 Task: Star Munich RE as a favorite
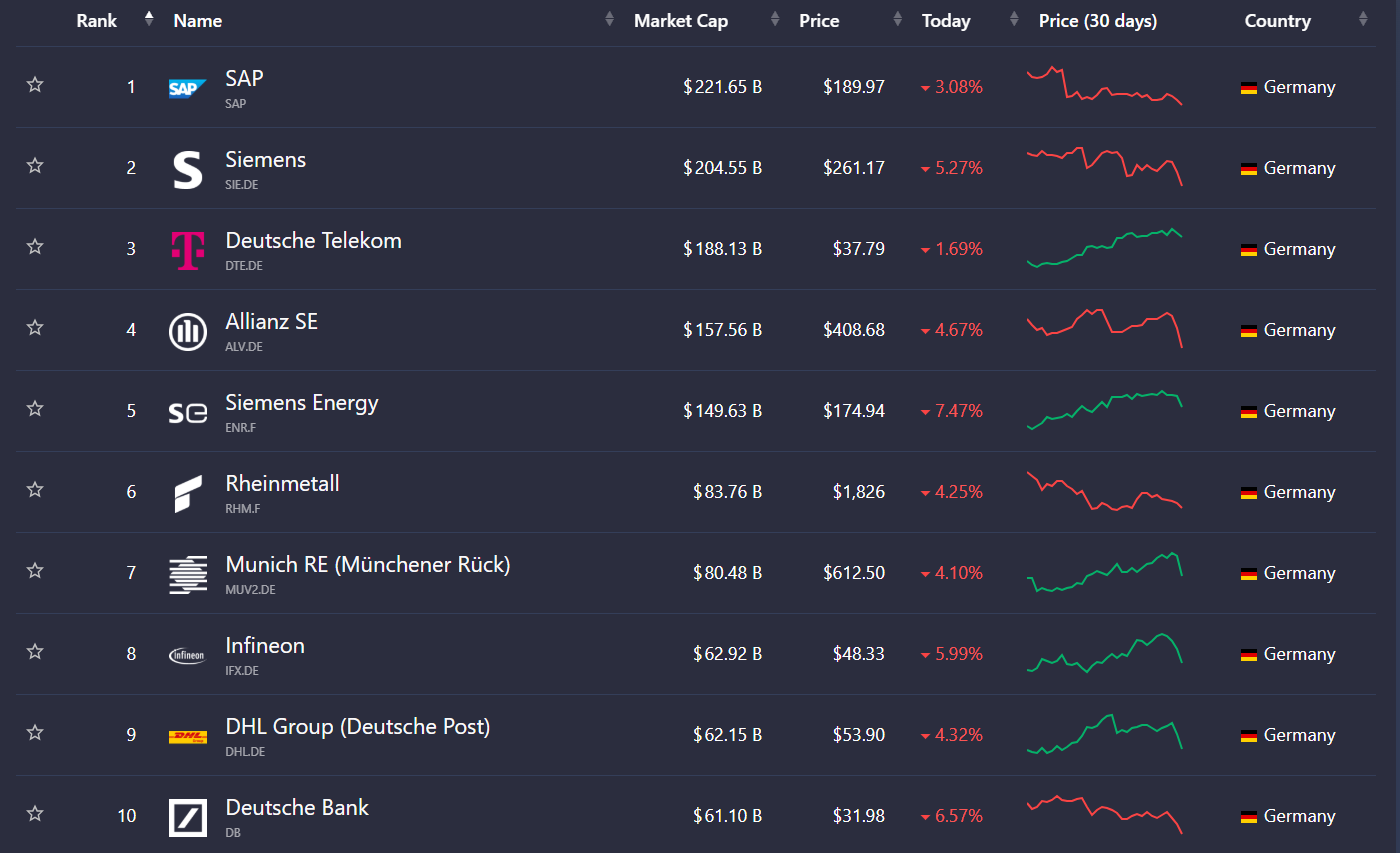(x=35, y=570)
